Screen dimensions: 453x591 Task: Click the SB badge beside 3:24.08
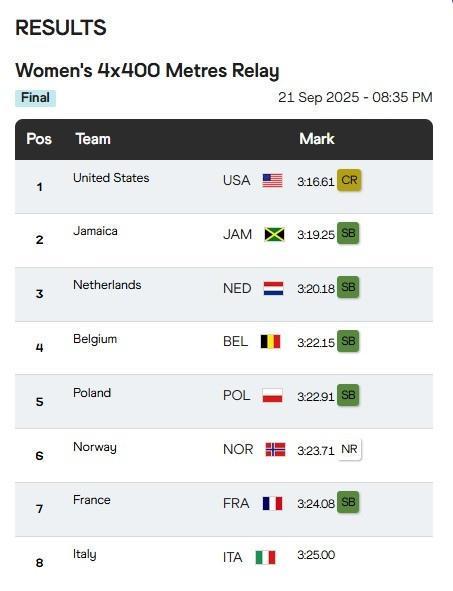tap(348, 502)
